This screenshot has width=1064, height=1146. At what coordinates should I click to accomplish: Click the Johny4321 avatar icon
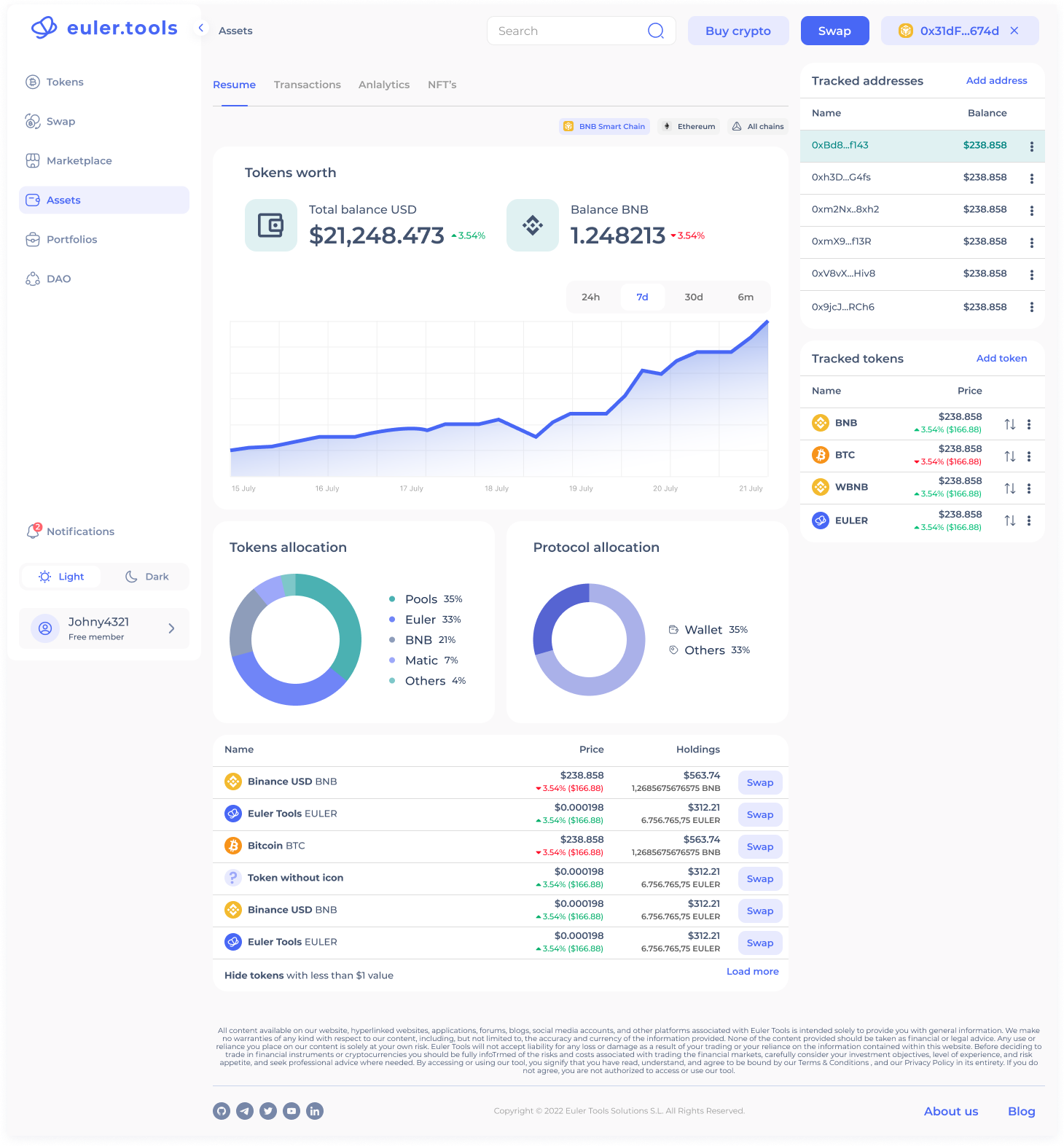click(x=45, y=628)
